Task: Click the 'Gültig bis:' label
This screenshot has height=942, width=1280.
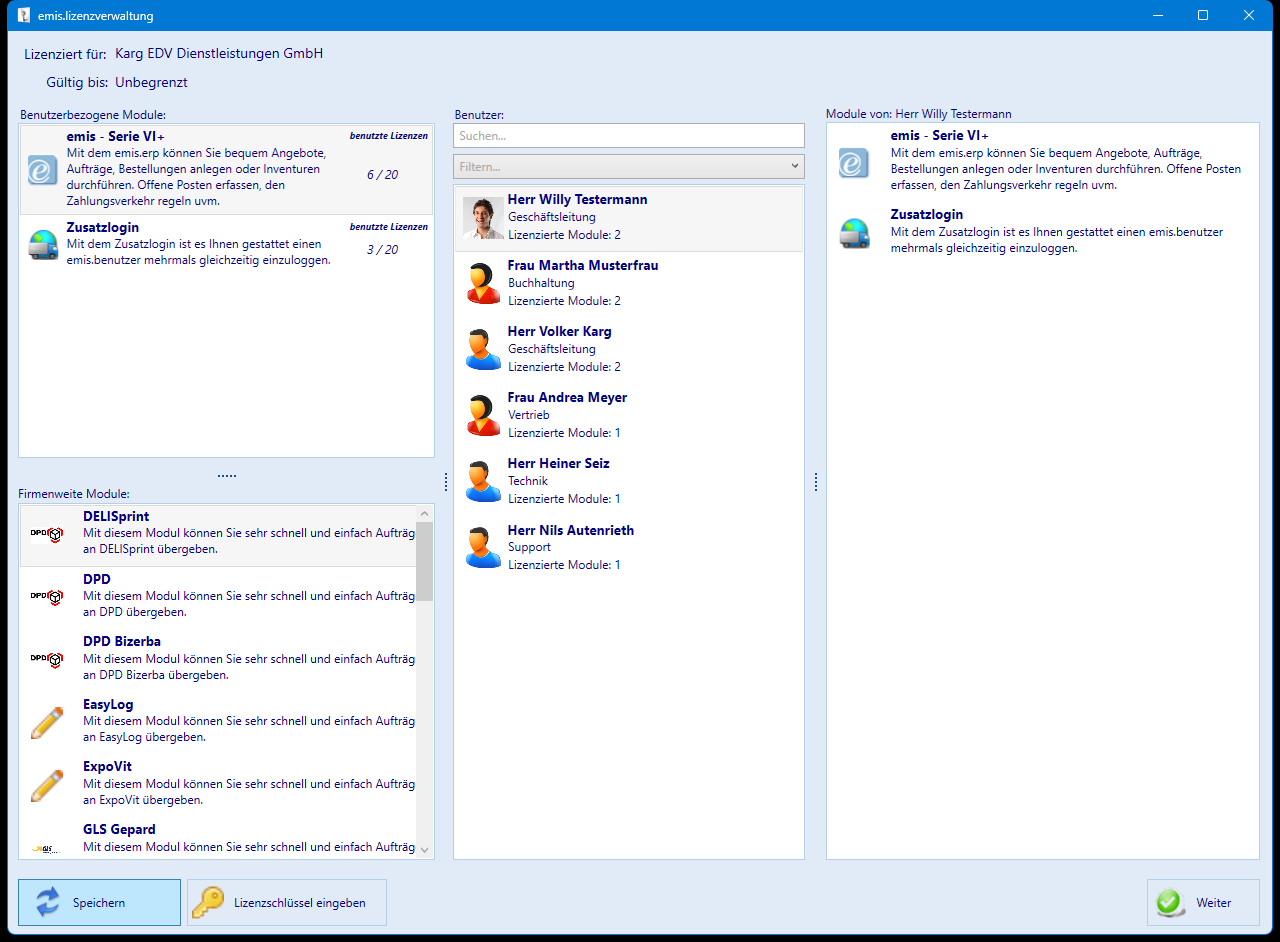Action: pos(77,83)
